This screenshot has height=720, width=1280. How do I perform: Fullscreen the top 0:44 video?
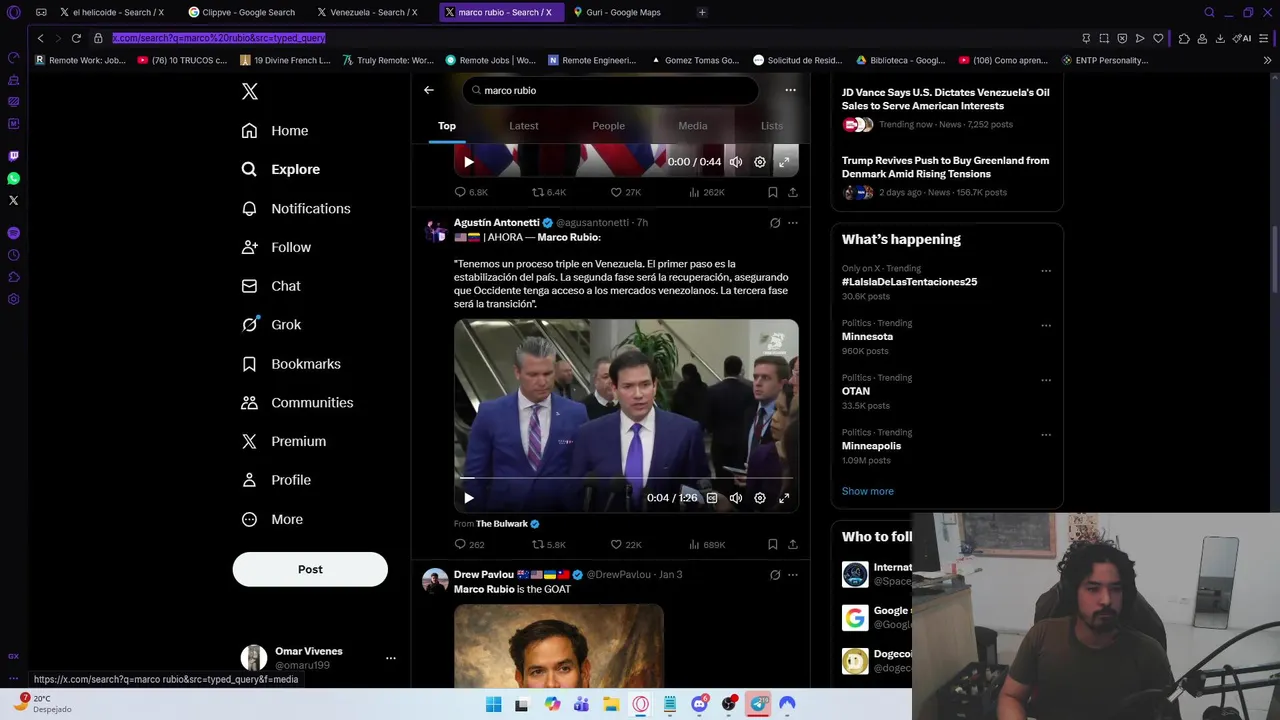784,162
